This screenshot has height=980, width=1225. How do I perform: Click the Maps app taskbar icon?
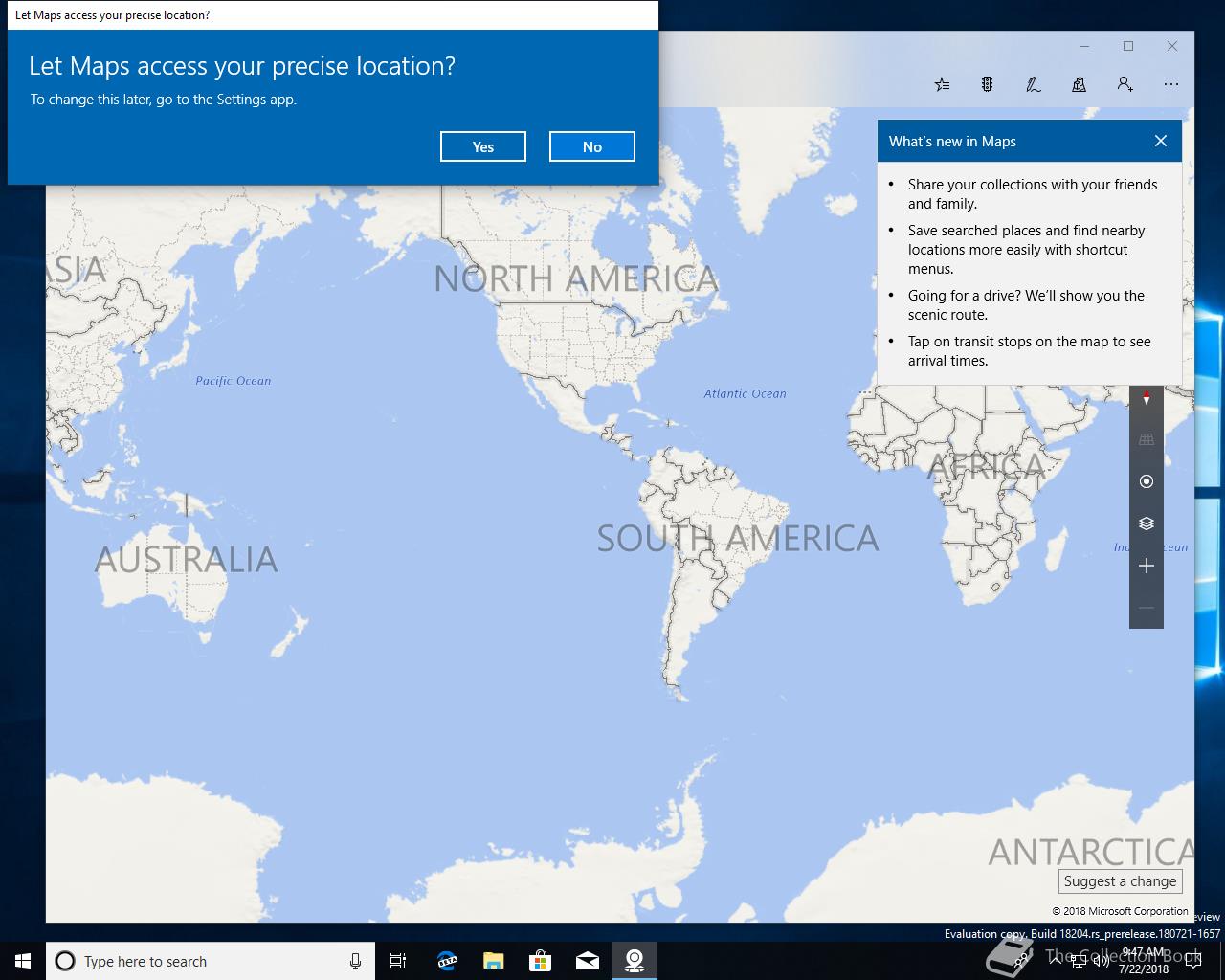coord(634,961)
